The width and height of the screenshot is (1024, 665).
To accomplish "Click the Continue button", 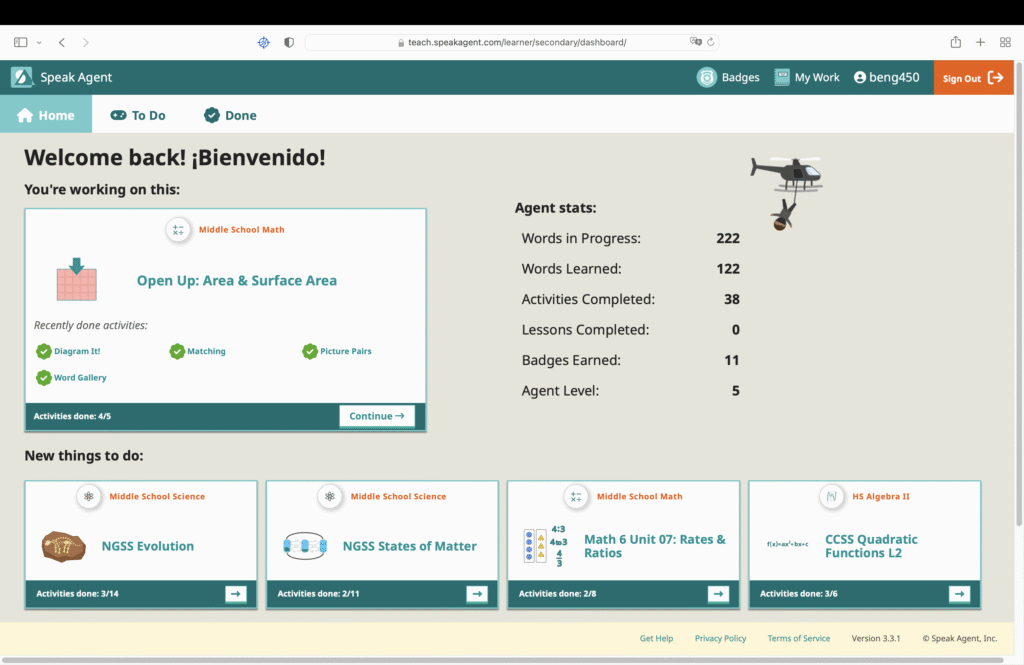I will click(377, 416).
